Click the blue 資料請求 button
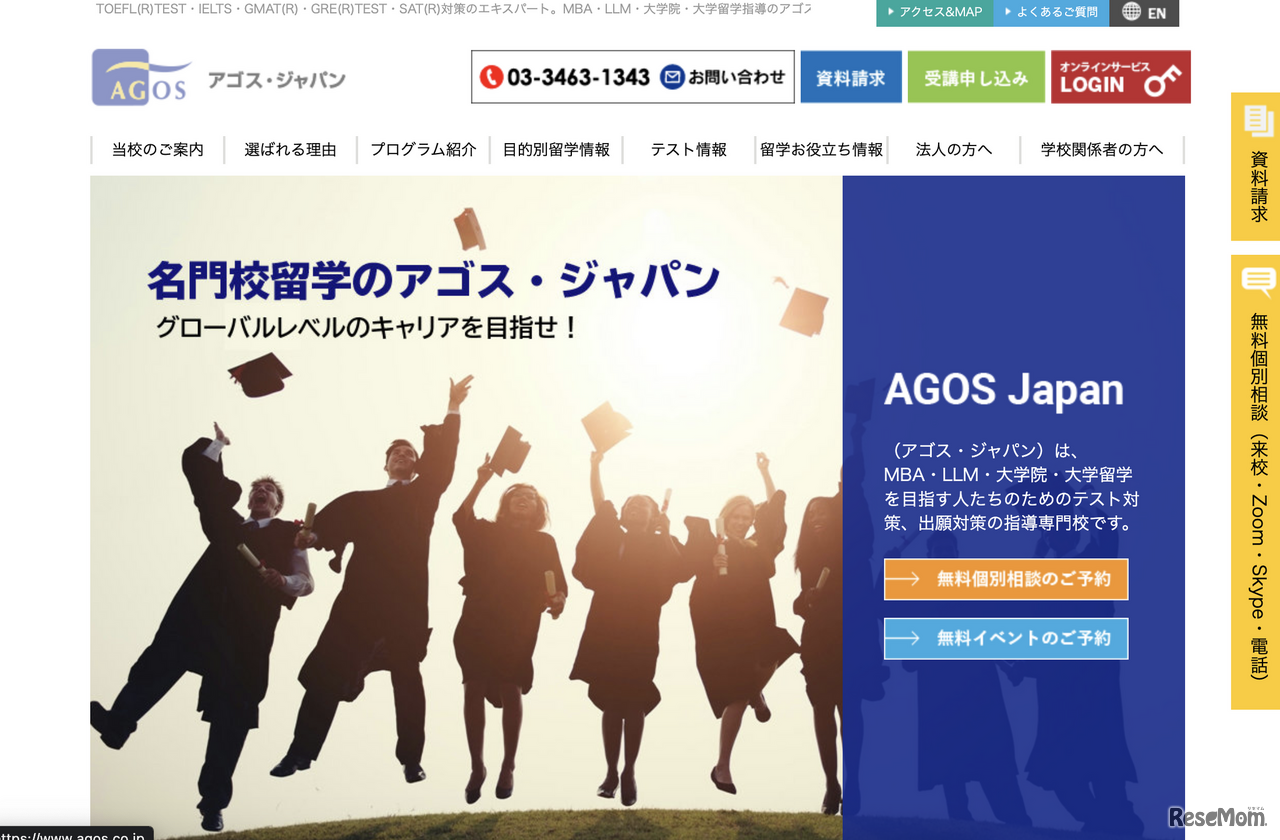The width and height of the screenshot is (1280, 840). (x=850, y=76)
